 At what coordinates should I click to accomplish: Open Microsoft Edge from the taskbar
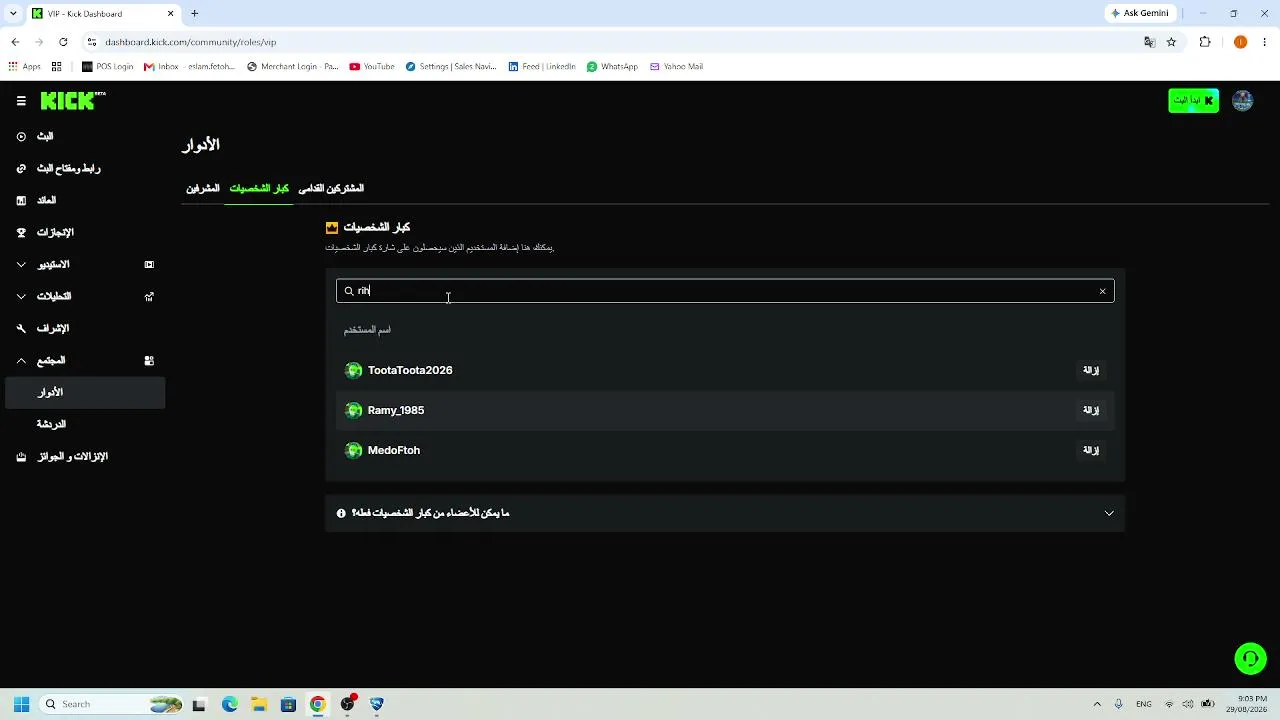(x=229, y=704)
